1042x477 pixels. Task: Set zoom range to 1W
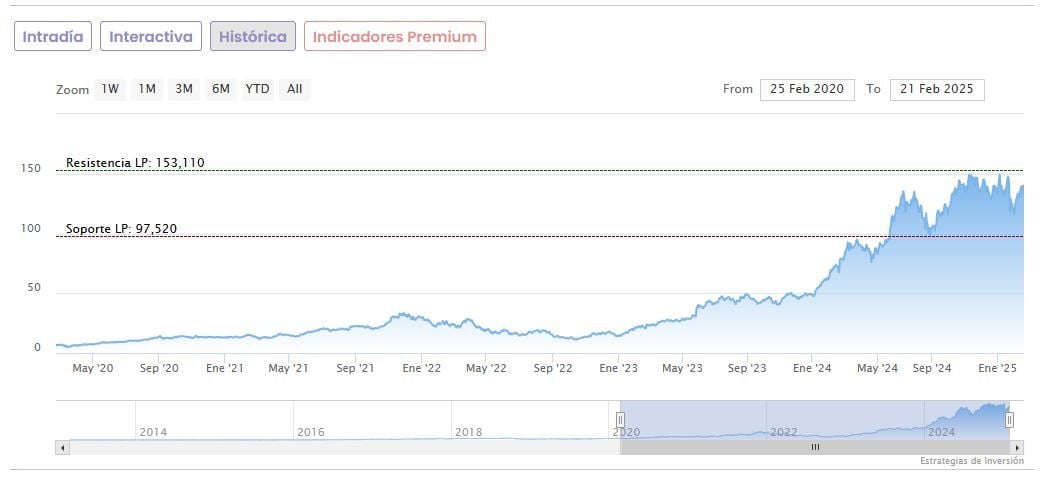(109, 89)
